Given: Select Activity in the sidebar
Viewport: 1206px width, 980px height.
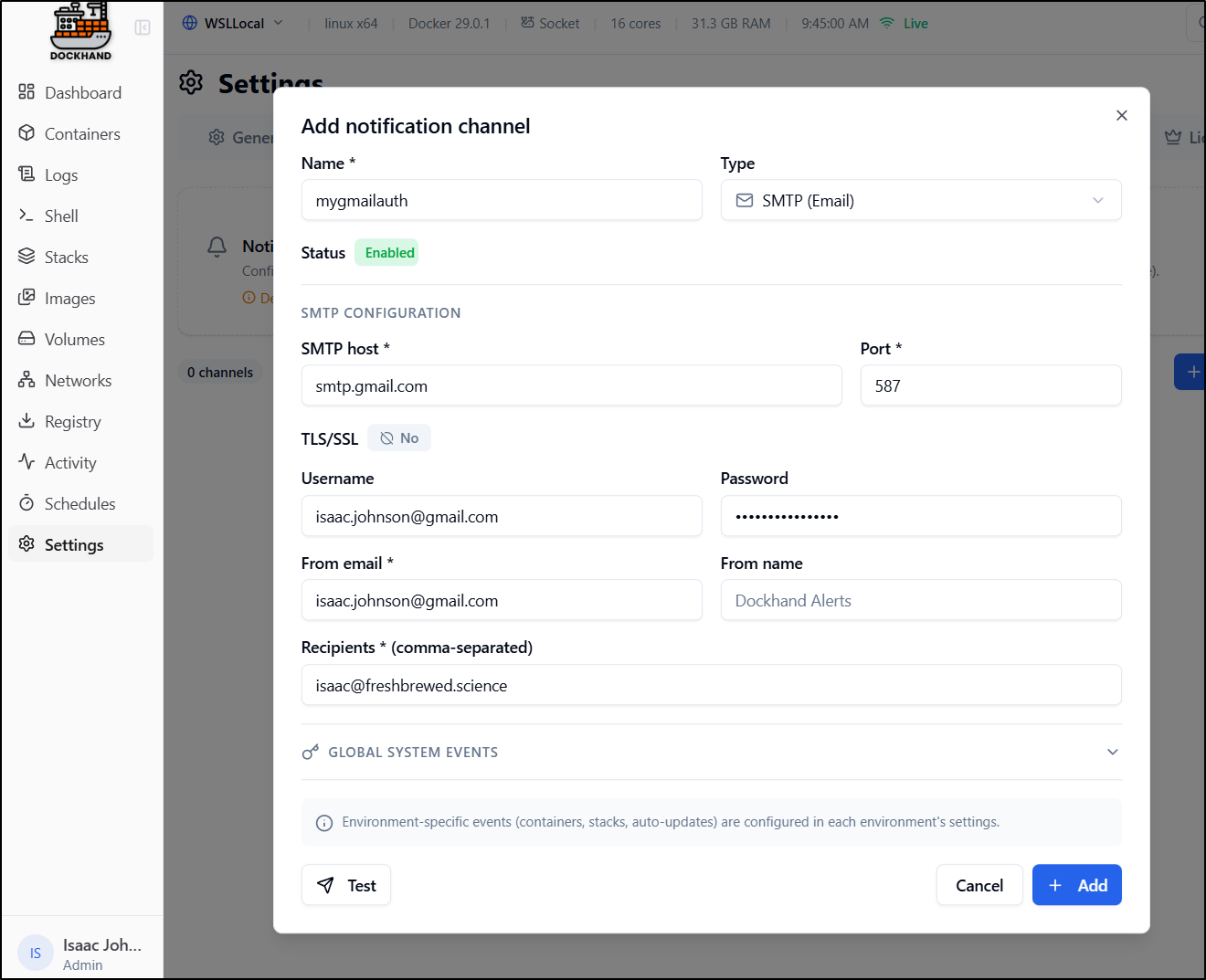Looking at the screenshot, I should pyautogui.click(x=69, y=463).
